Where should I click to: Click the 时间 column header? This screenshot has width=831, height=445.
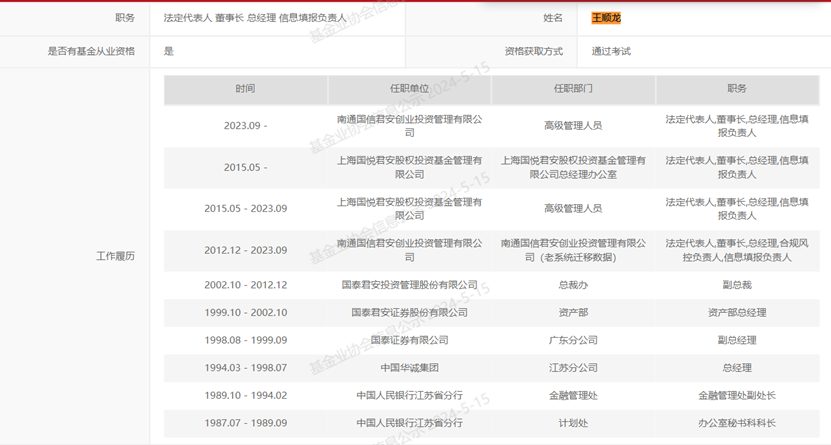click(x=245, y=89)
